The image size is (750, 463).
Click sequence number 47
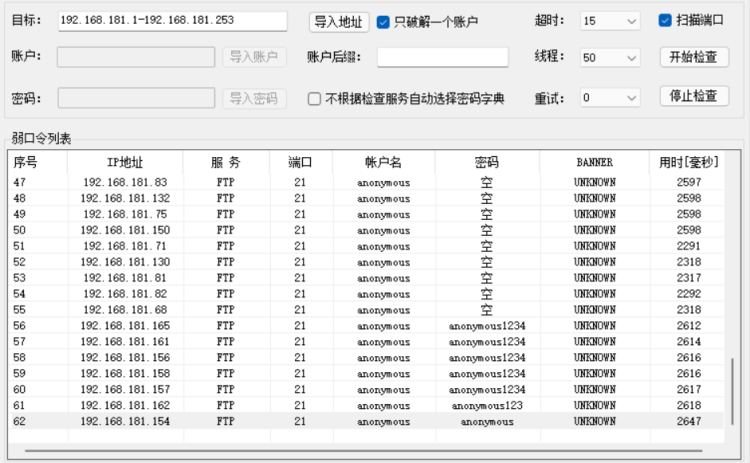click(20, 182)
